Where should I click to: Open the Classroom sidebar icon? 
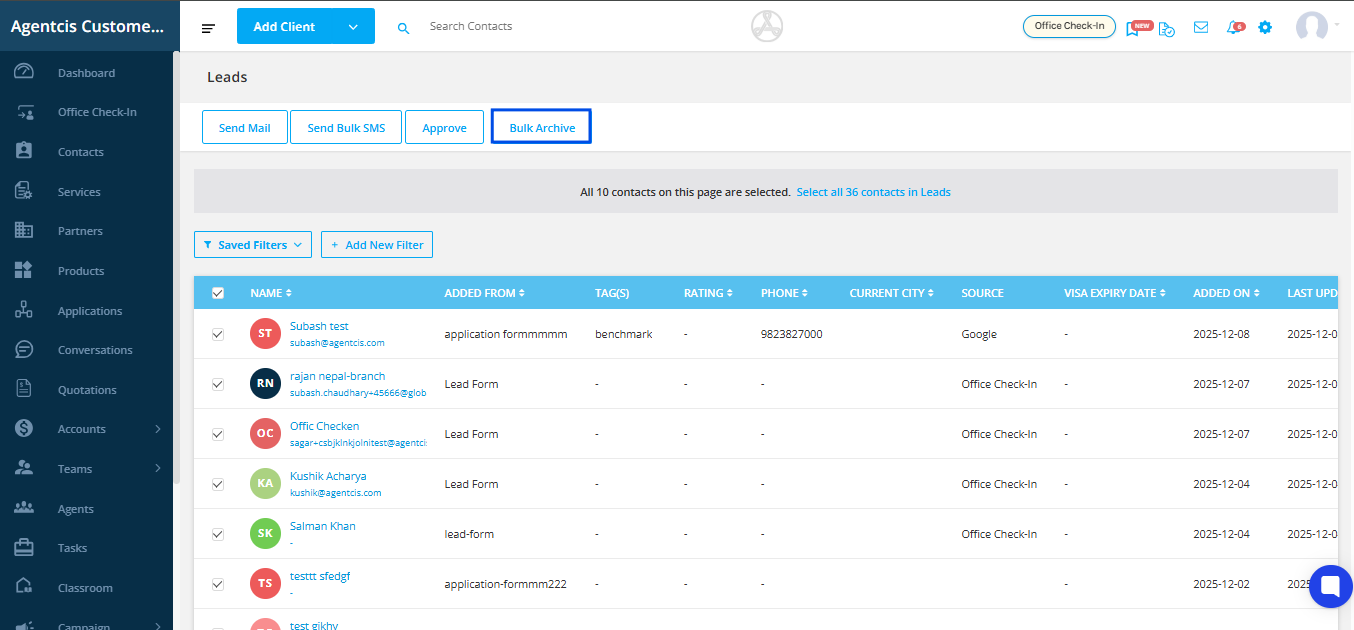tap(24, 587)
